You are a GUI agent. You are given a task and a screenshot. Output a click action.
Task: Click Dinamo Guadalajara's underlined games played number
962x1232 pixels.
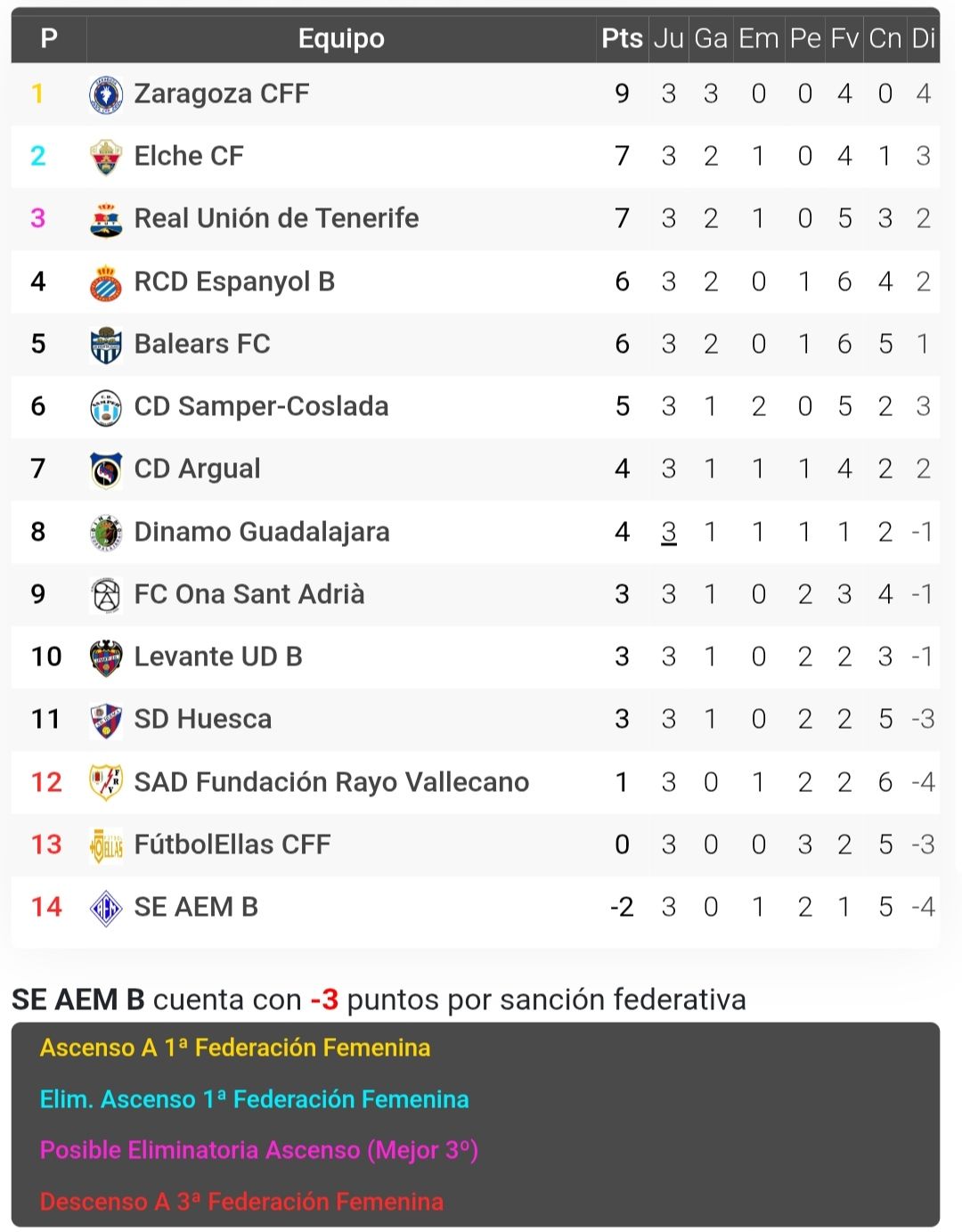coord(668,532)
